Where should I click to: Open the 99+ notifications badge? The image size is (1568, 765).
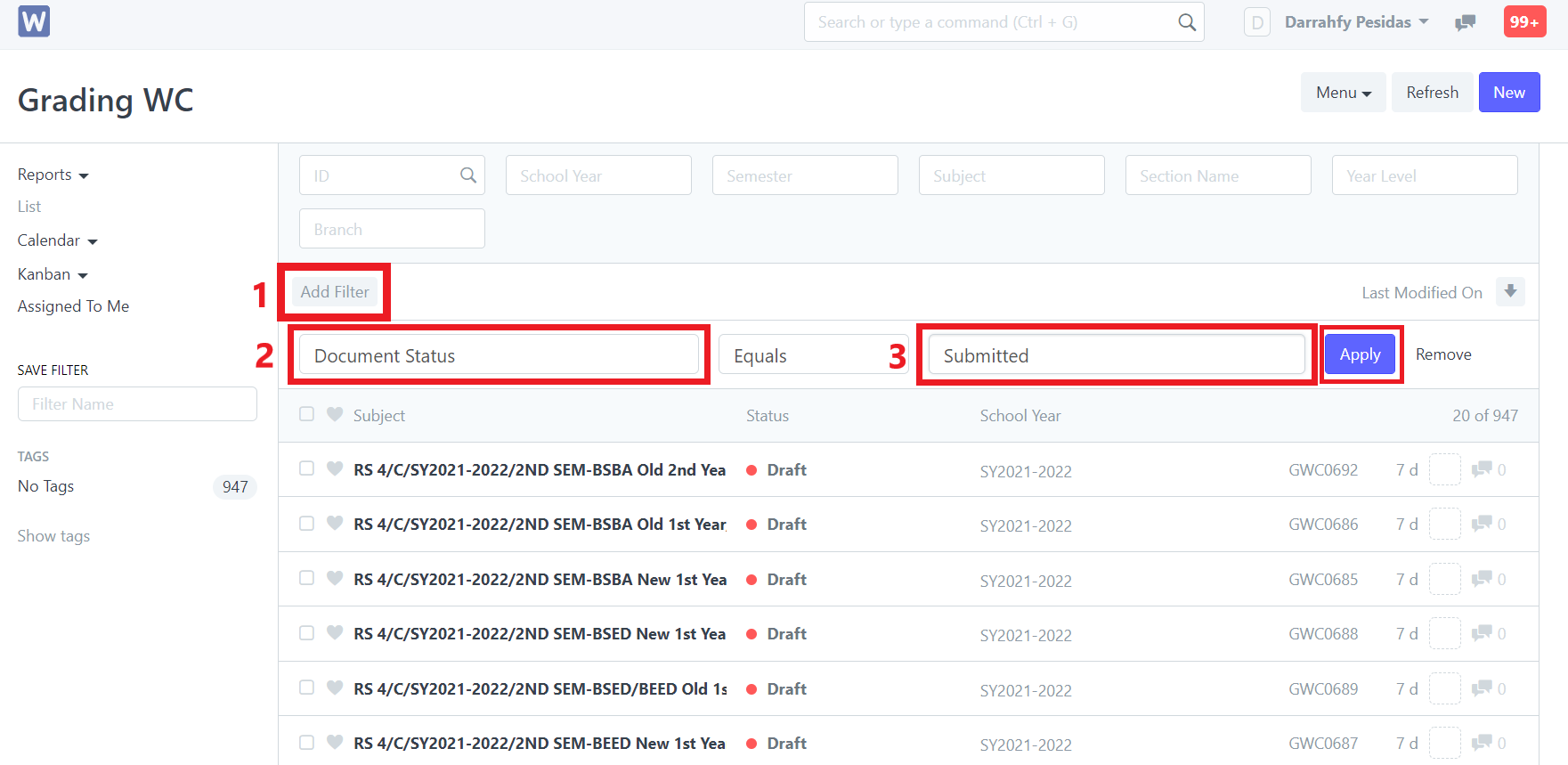[1523, 22]
